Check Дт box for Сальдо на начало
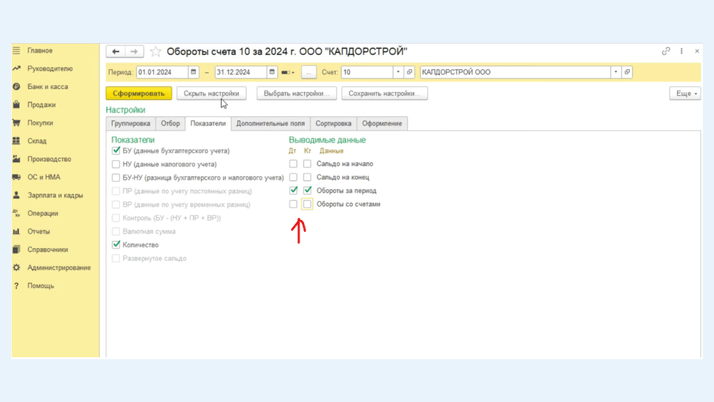 [x=293, y=164]
